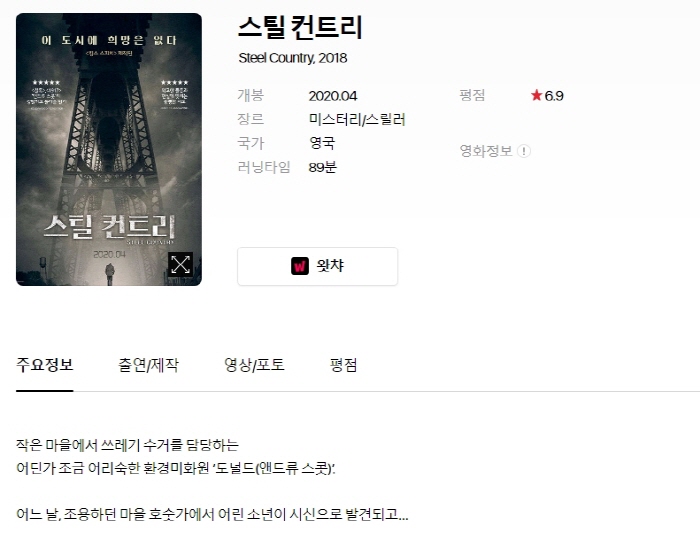The height and width of the screenshot is (536, 700).
Task: Switch to the 출연/제작 tab
Action: 148,365
